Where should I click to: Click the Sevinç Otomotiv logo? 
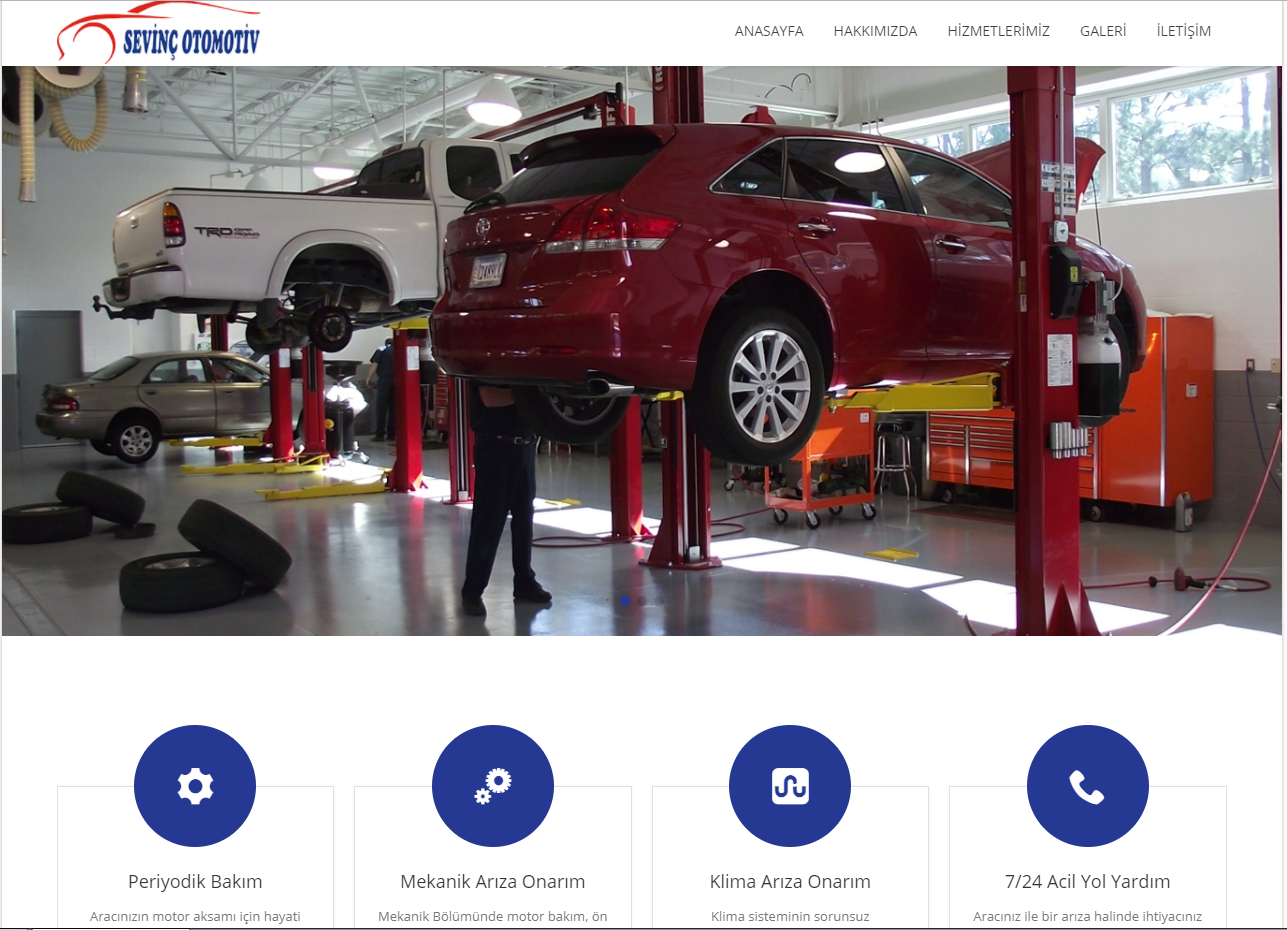159,34
